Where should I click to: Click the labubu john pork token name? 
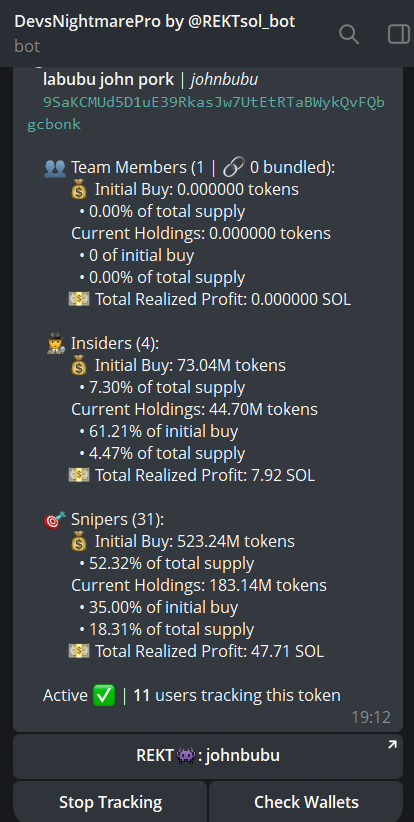108,80
